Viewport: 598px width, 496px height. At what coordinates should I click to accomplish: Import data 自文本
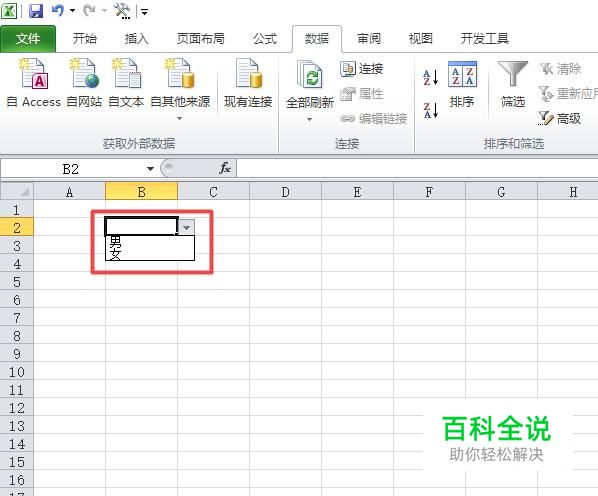(126, 83)
